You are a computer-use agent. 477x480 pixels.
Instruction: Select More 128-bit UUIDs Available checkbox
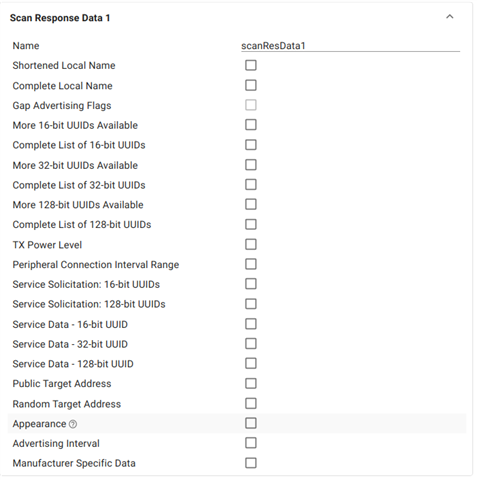point(251,204)
